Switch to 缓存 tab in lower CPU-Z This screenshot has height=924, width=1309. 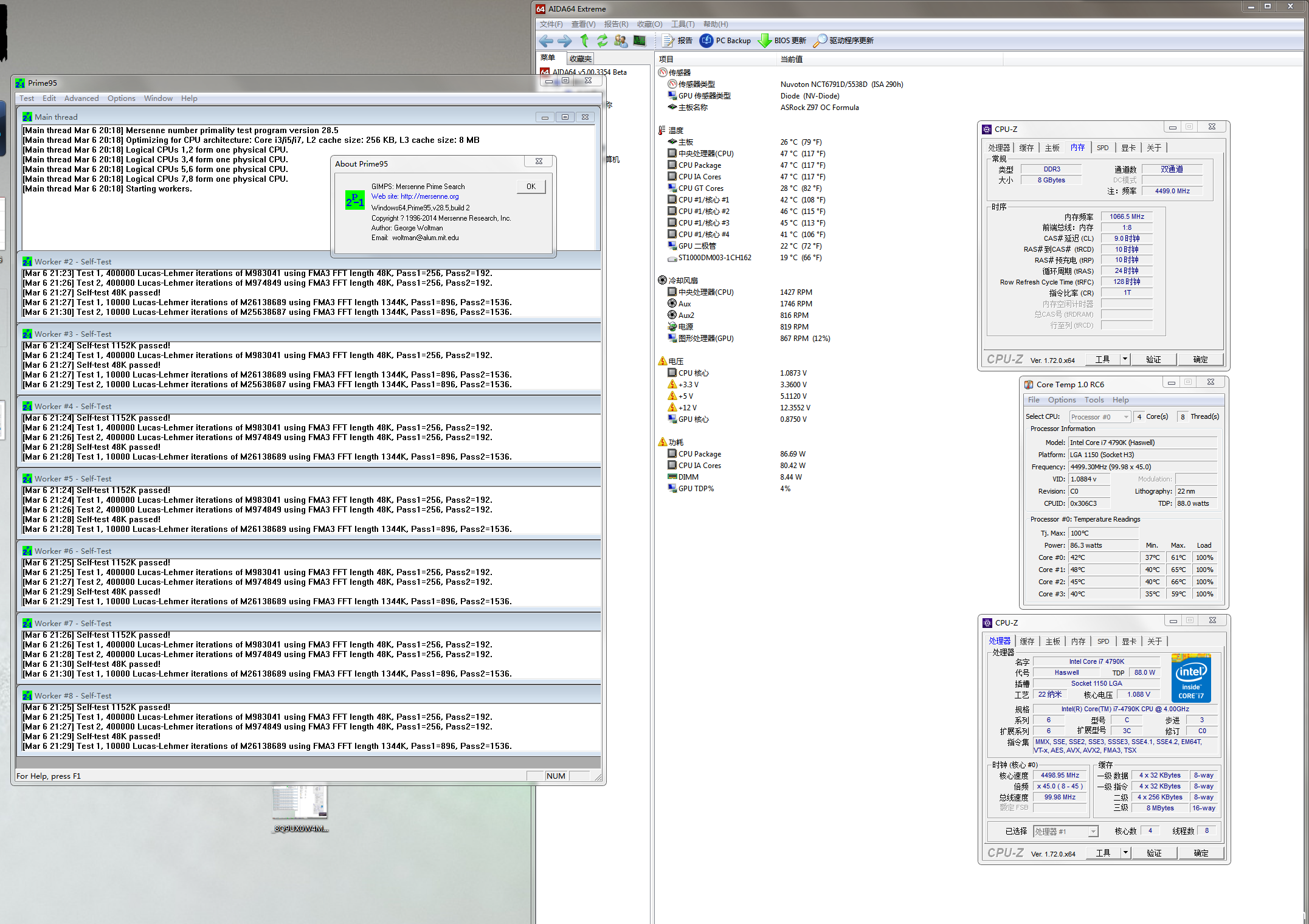[x=1027, y=641]
